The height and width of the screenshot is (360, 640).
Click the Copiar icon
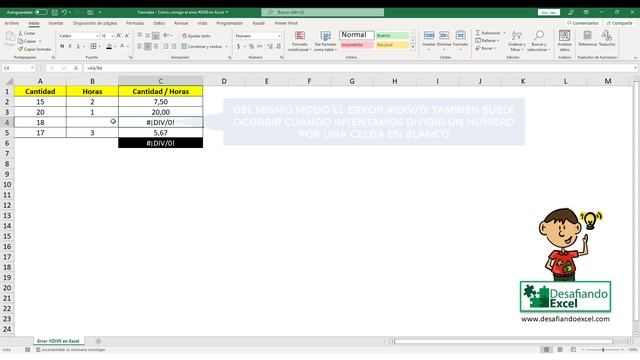click(20, 41)
